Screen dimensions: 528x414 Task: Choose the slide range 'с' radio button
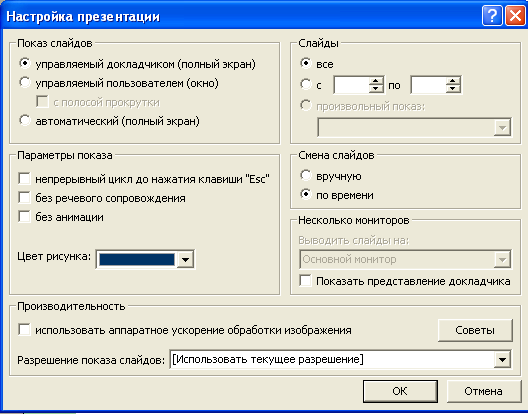click(306, 84)
